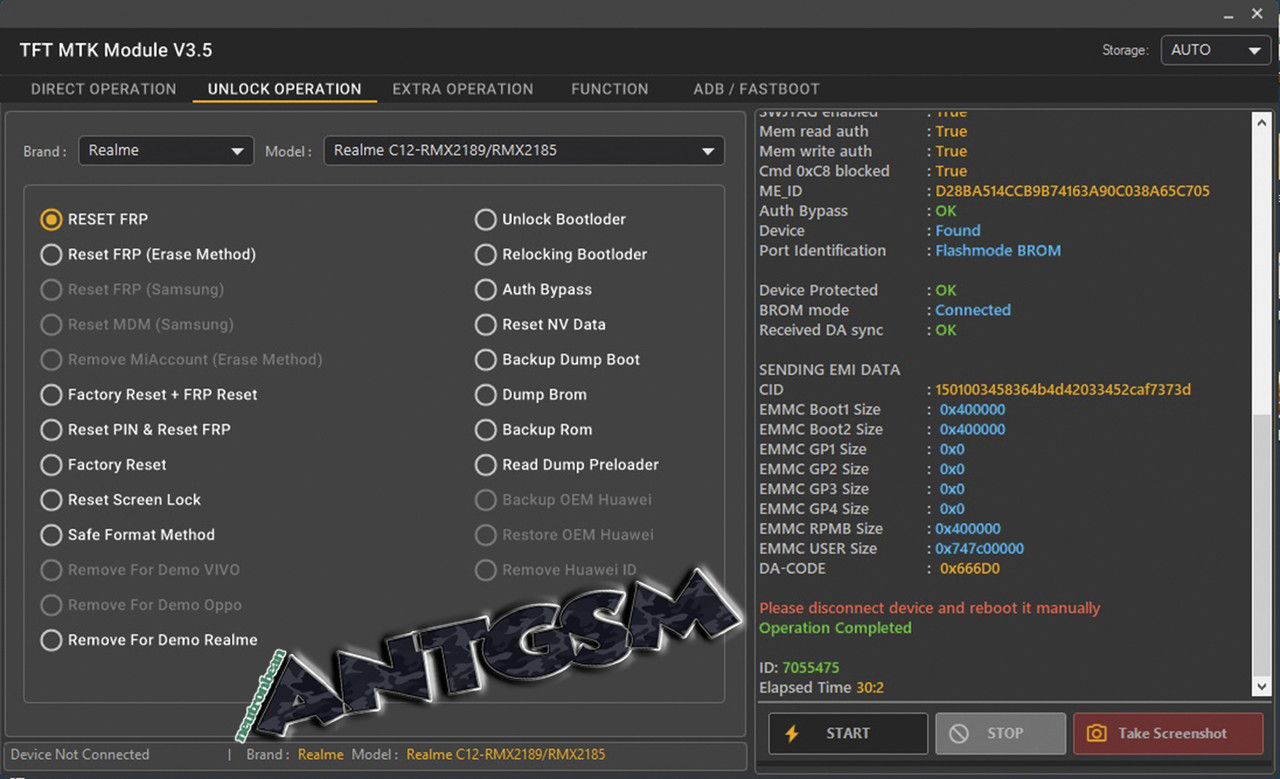Viewport: 1280px width, 779px height.
Task: Click 'Flashmode BROM' port identification value
Action: (x=998, y=250)
